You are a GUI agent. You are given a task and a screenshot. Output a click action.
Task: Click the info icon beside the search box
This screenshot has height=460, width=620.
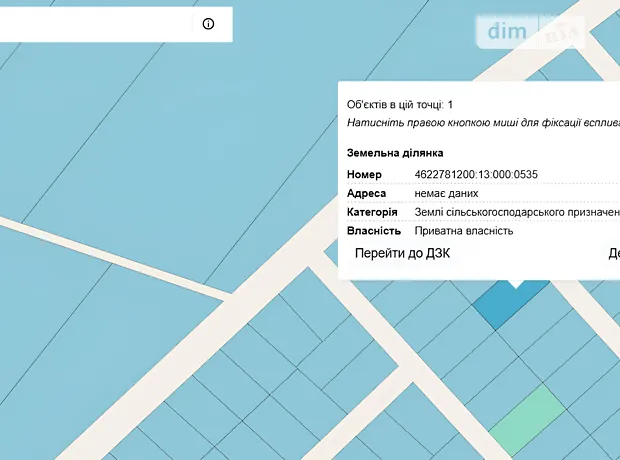point(208,24)
